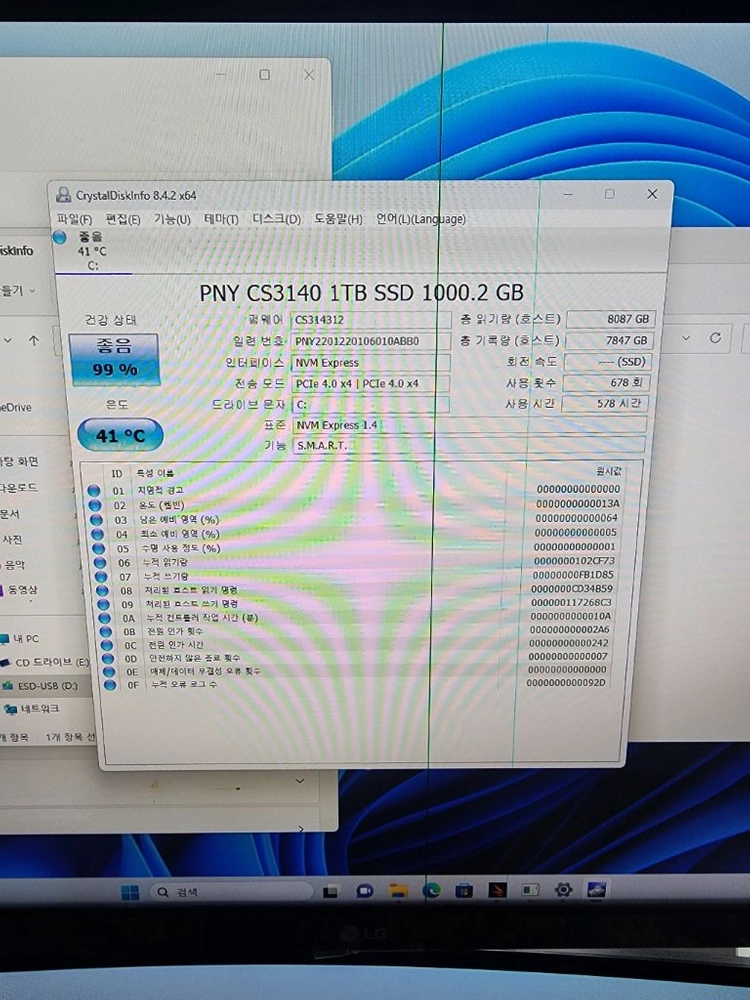Select 내 PC in Explorer sidebar

[x=20, y=638]
